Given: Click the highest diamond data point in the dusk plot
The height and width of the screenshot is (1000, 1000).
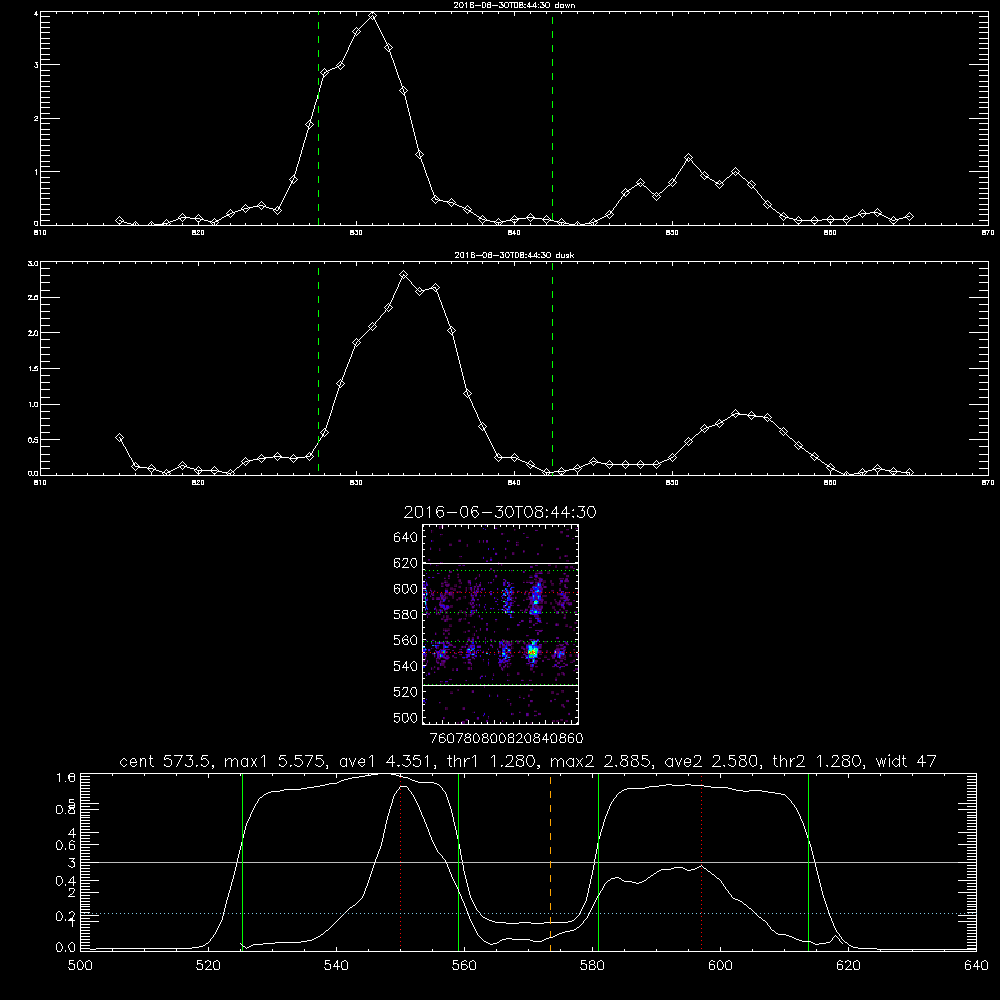Looking at the screenshot, I should tap(404, 275).
